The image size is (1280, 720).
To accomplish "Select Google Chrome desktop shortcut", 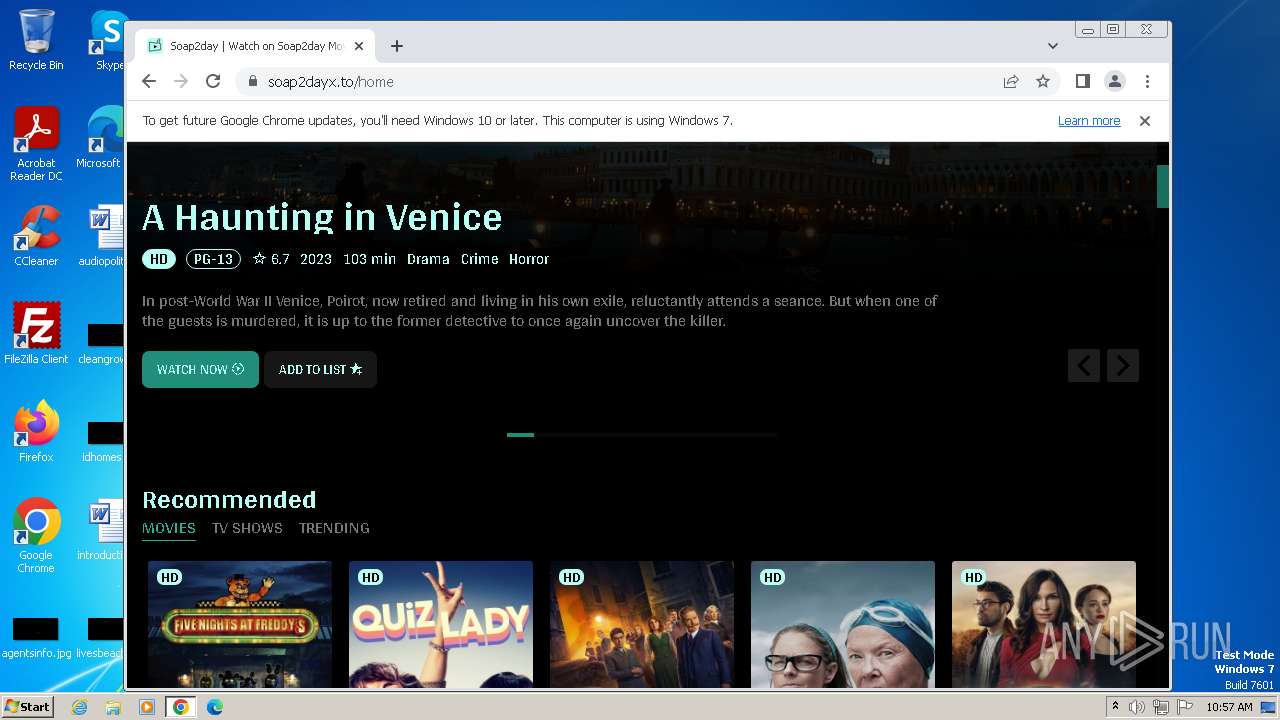I will 36,536.
